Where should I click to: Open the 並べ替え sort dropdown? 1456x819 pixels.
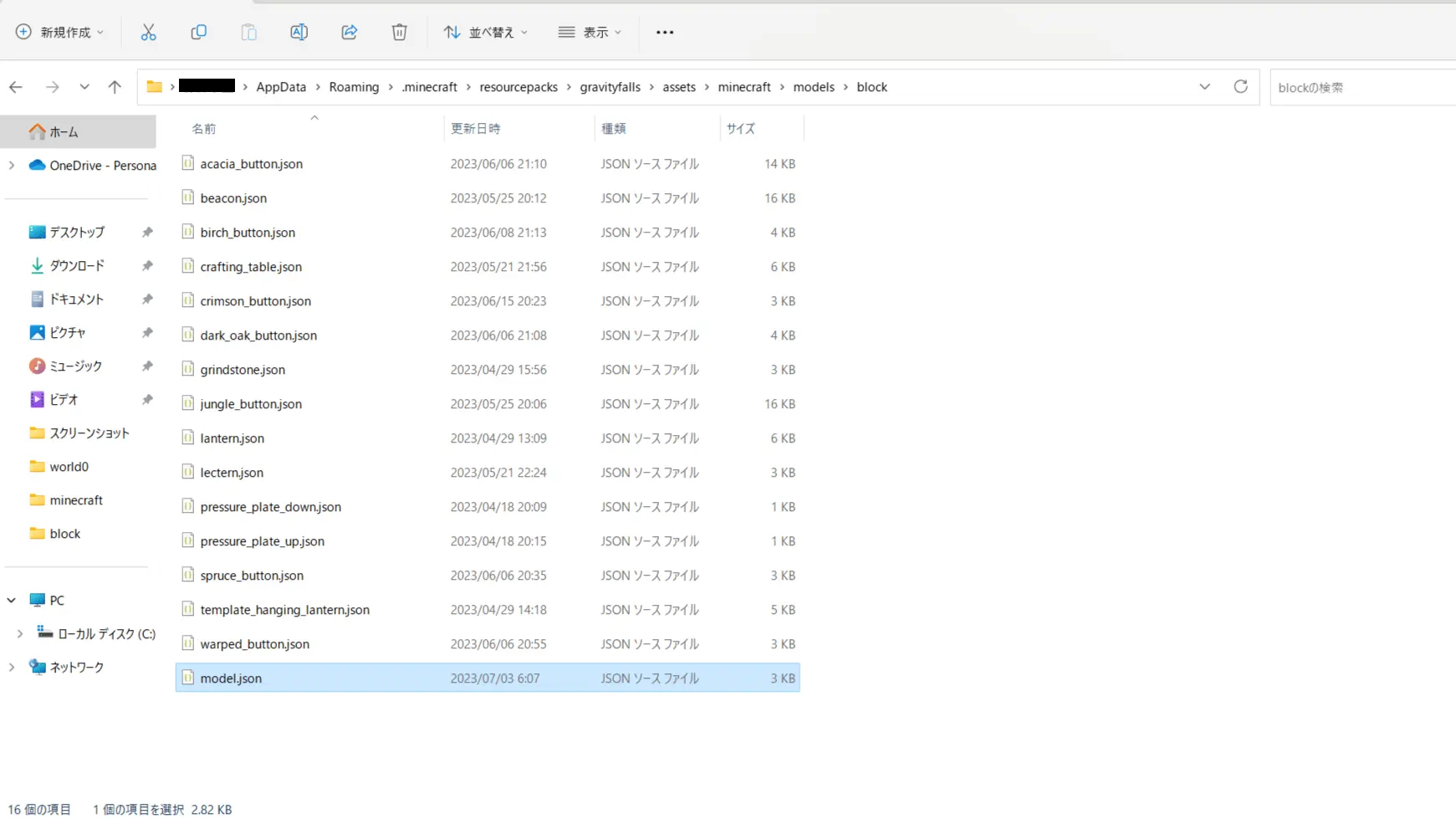click(x=486, y=32)
